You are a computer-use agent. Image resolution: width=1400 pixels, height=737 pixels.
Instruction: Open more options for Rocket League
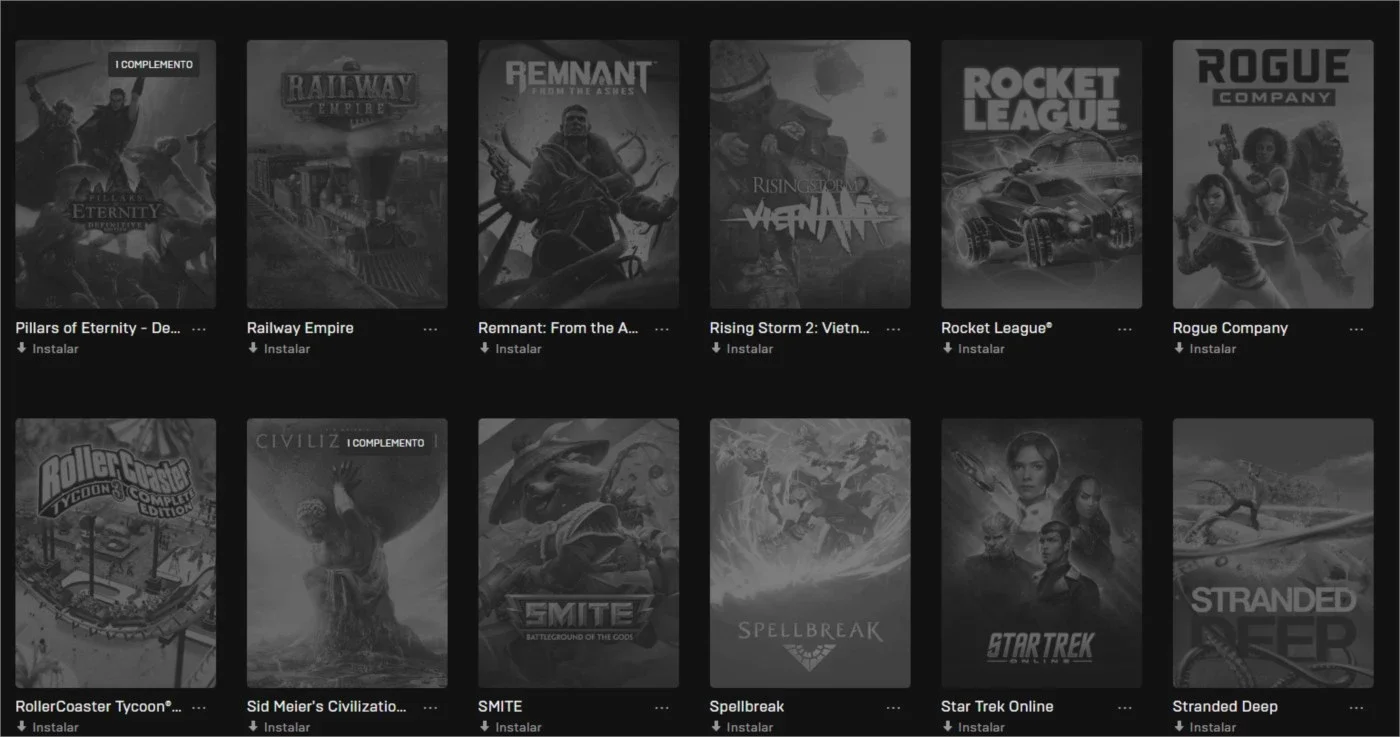pyautogui.click(x=1125, y=329)
